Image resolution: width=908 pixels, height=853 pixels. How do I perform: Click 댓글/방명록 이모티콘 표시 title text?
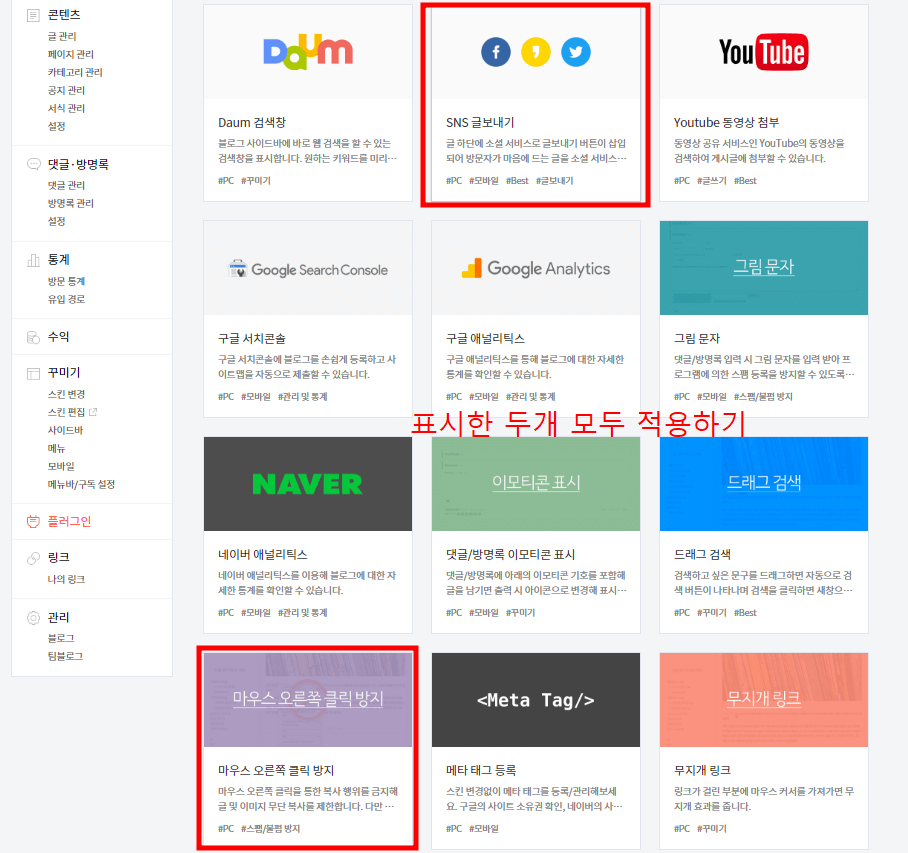(x=510, y=555)
